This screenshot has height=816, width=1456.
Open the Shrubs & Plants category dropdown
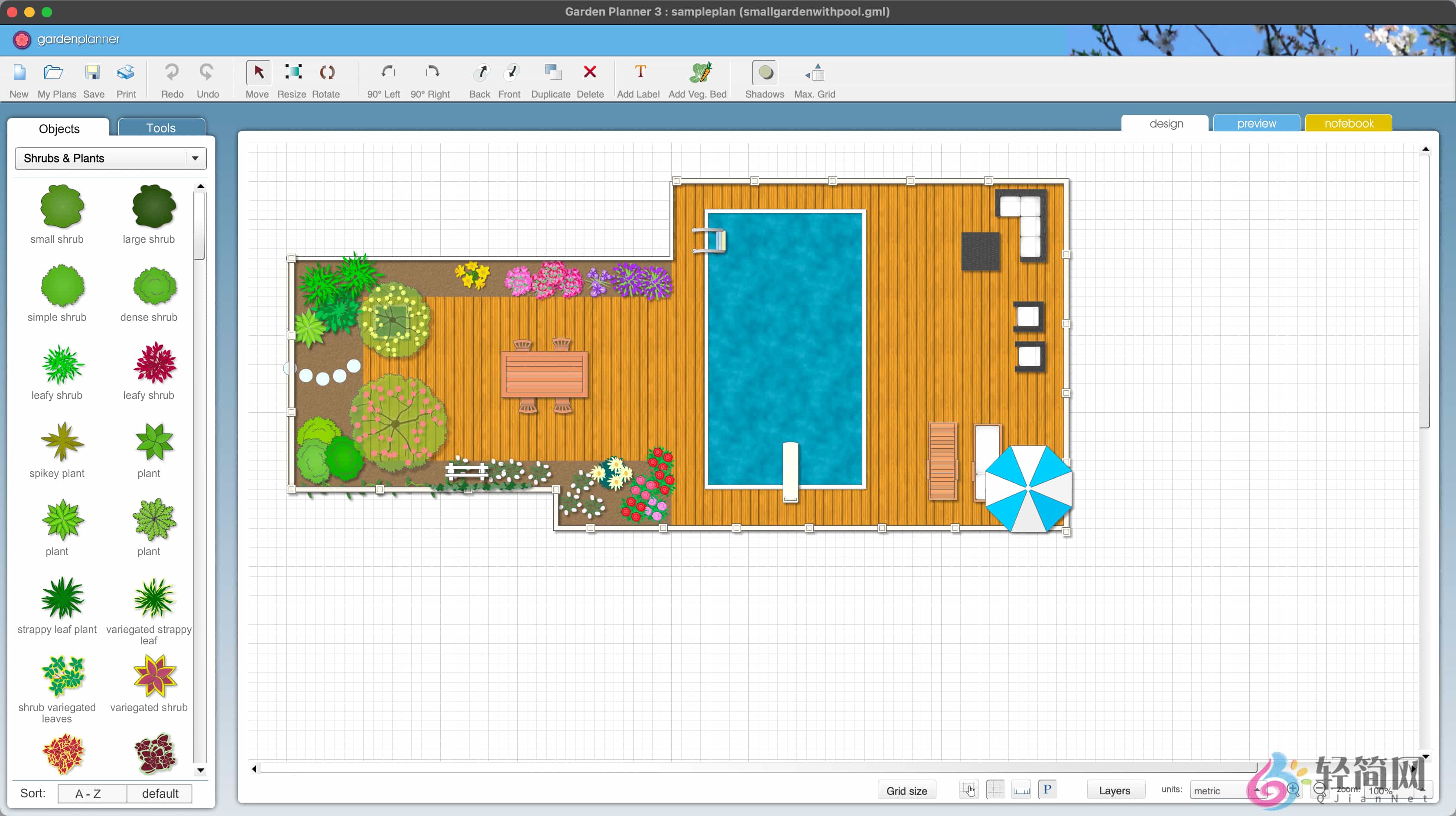pos(195,158)
